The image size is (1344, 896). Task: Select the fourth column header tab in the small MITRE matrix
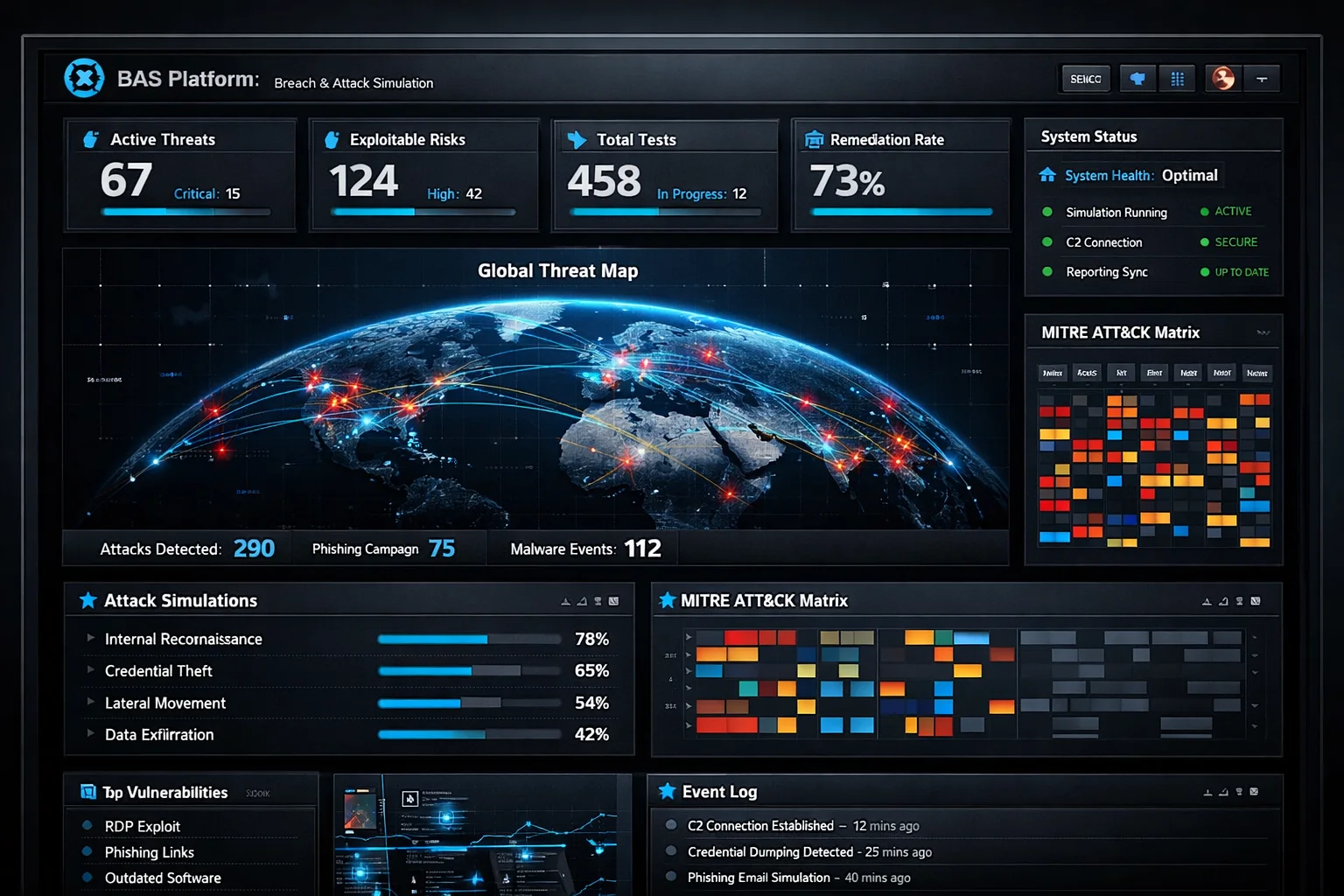[x=1155, y=373]
